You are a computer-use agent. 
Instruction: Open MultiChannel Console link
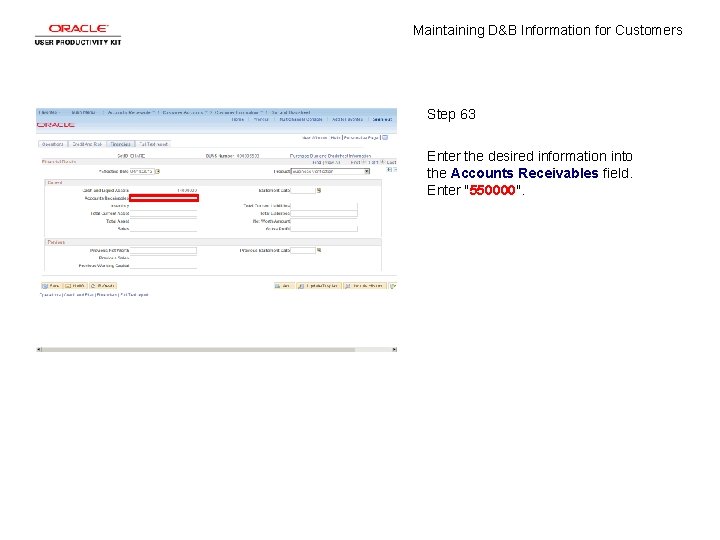click(x=301, y=119)
